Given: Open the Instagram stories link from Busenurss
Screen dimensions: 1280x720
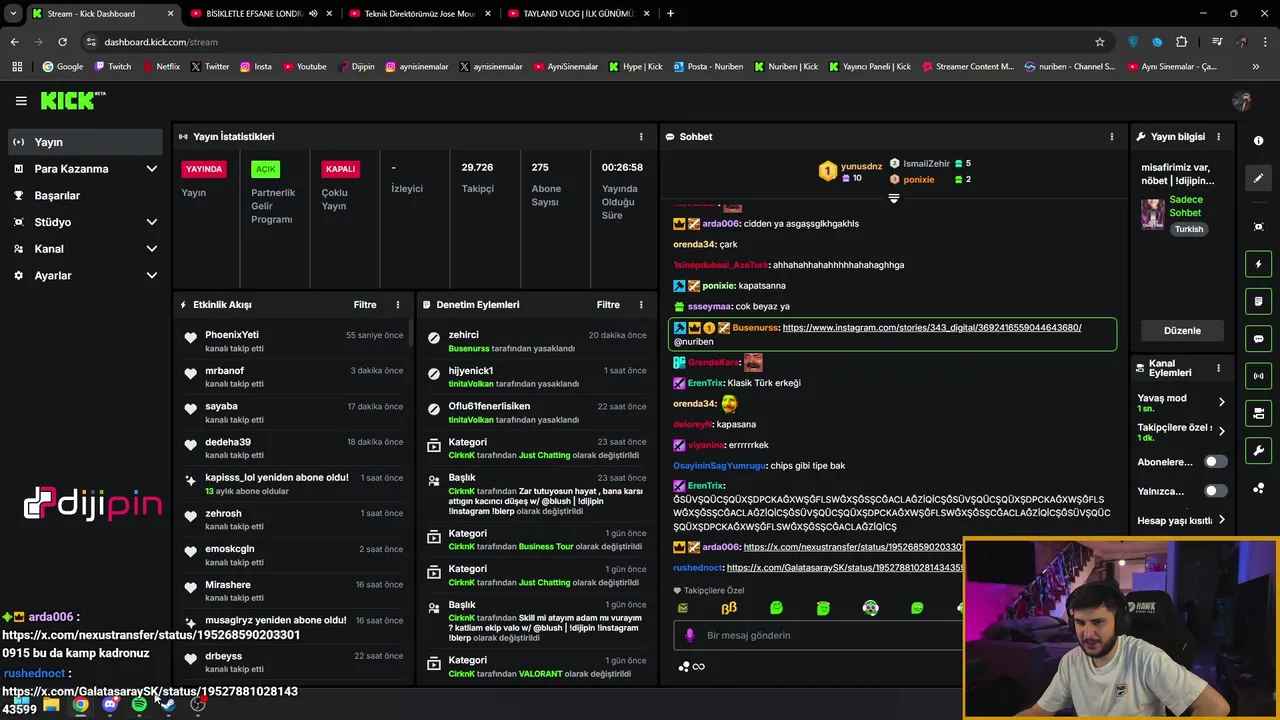Looking at the screenshot, I should coord(932,328).
